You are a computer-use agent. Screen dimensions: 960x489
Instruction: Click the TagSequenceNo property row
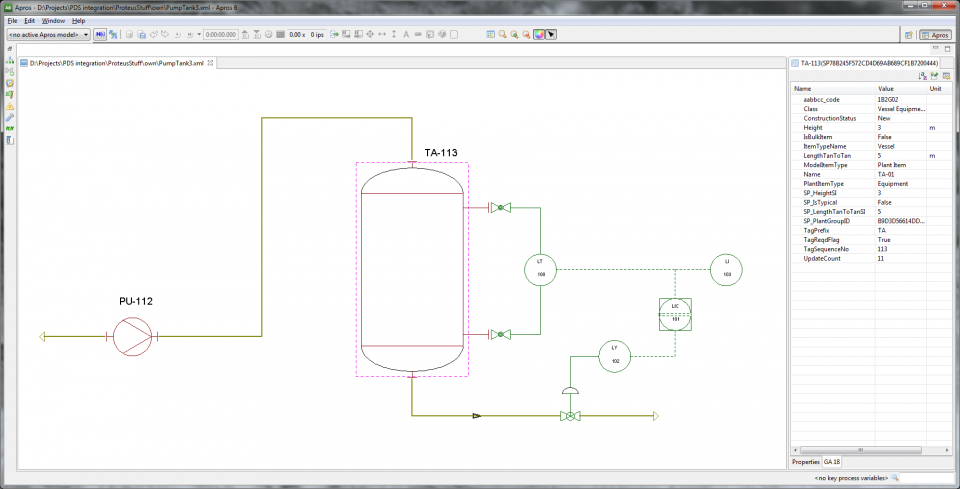click(x=872, y=249)
